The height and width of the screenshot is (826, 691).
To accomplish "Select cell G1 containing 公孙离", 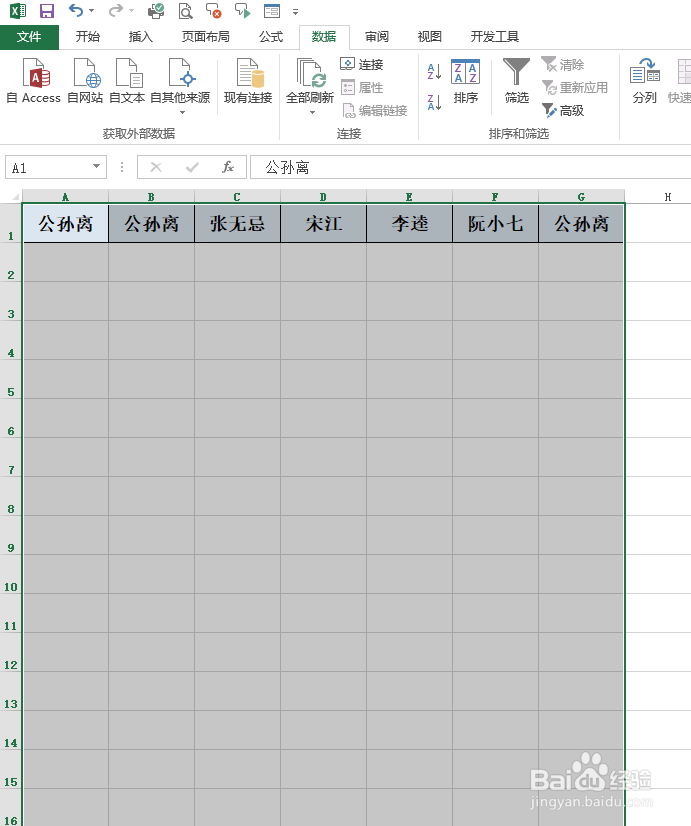I will (x=581, y=223).
